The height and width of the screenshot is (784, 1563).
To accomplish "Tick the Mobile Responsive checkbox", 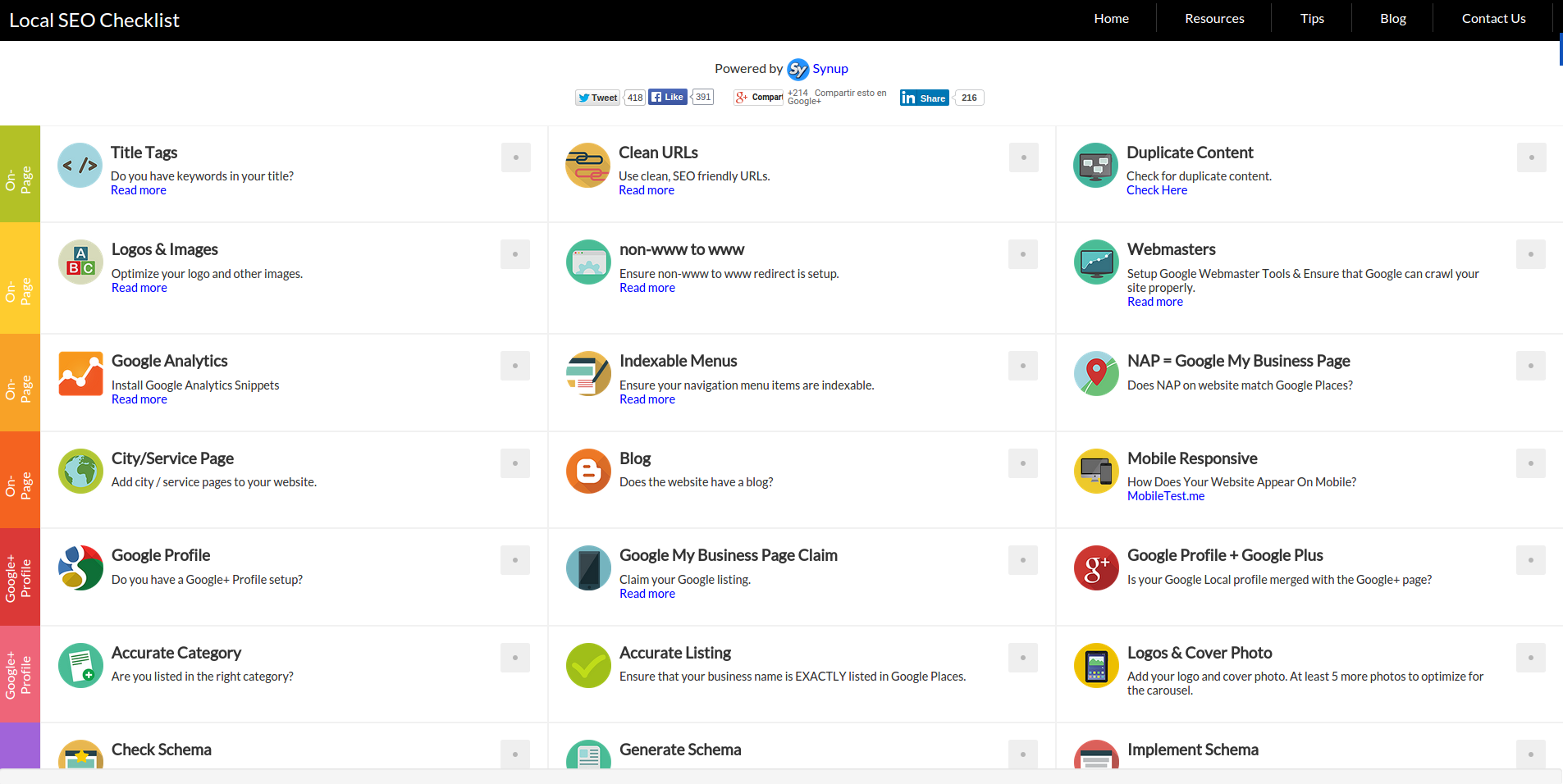I will [1531, 463].
